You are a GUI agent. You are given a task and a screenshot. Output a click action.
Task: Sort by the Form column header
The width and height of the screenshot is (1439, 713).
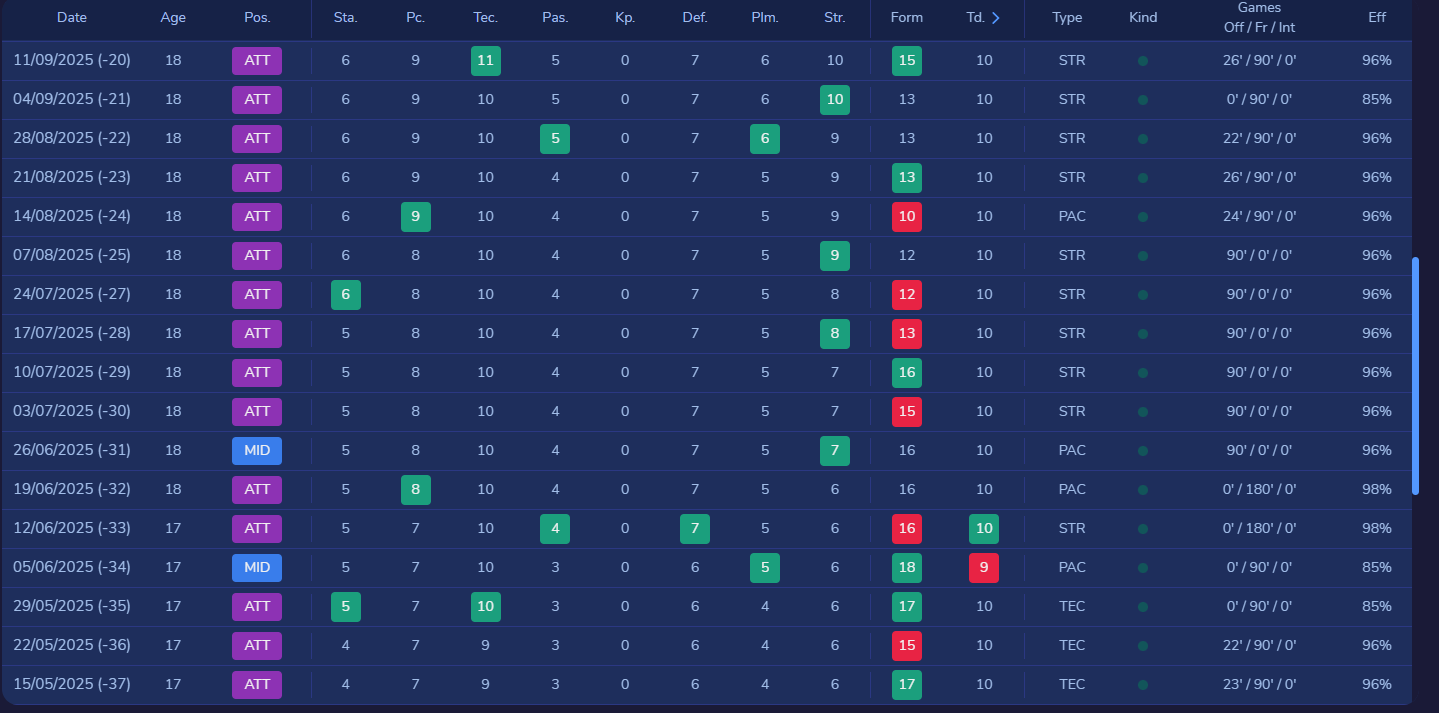click(x=906, y=18)
